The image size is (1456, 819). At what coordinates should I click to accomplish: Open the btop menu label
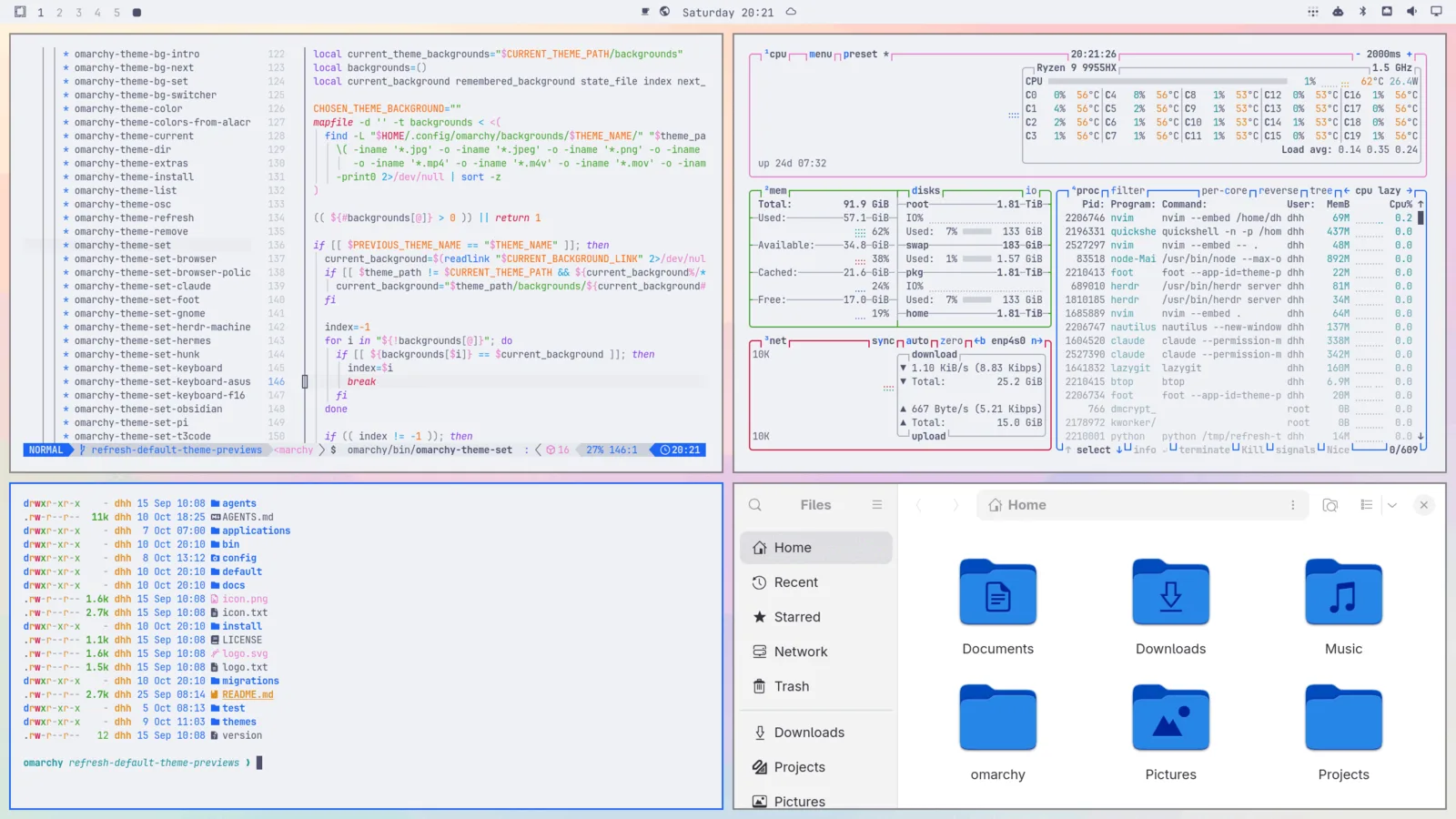point(820,55)
